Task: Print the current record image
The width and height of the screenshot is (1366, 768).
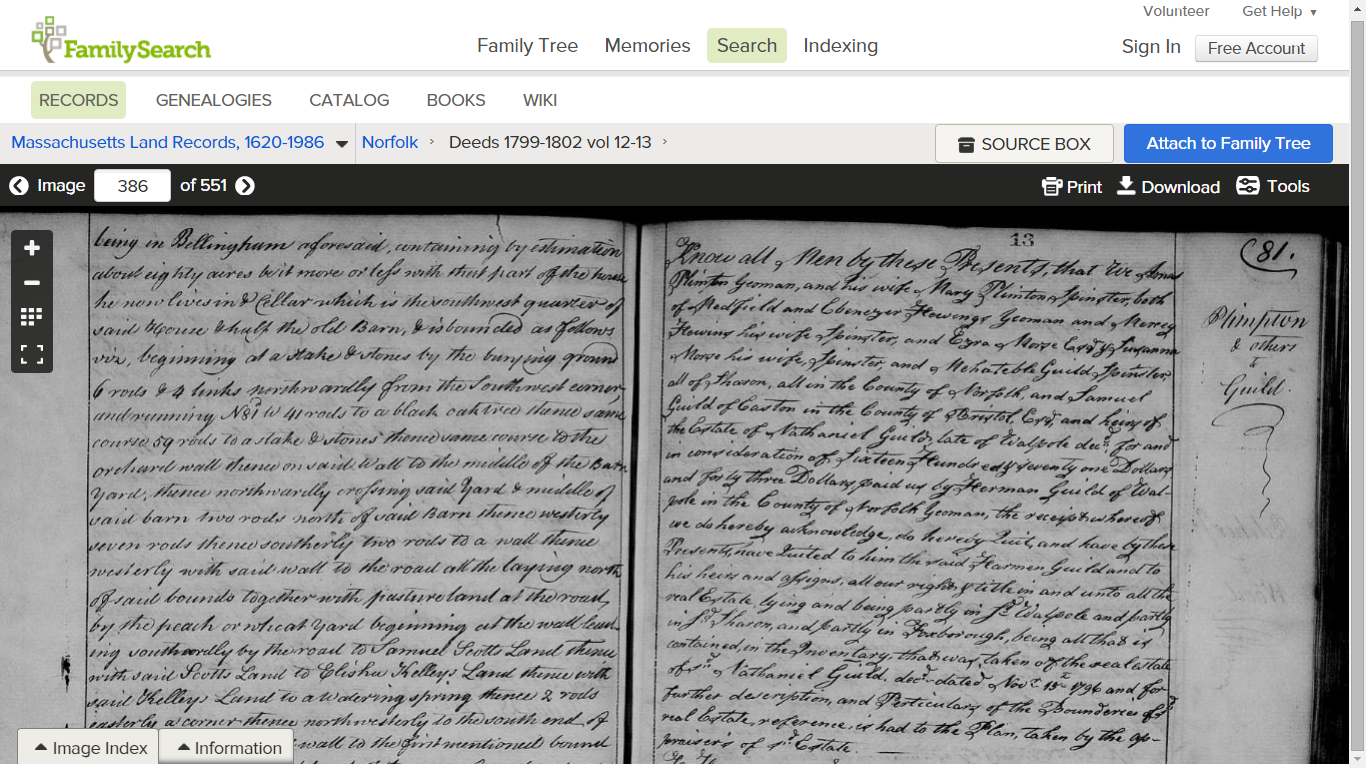Action: click(x=1070, y=186)
